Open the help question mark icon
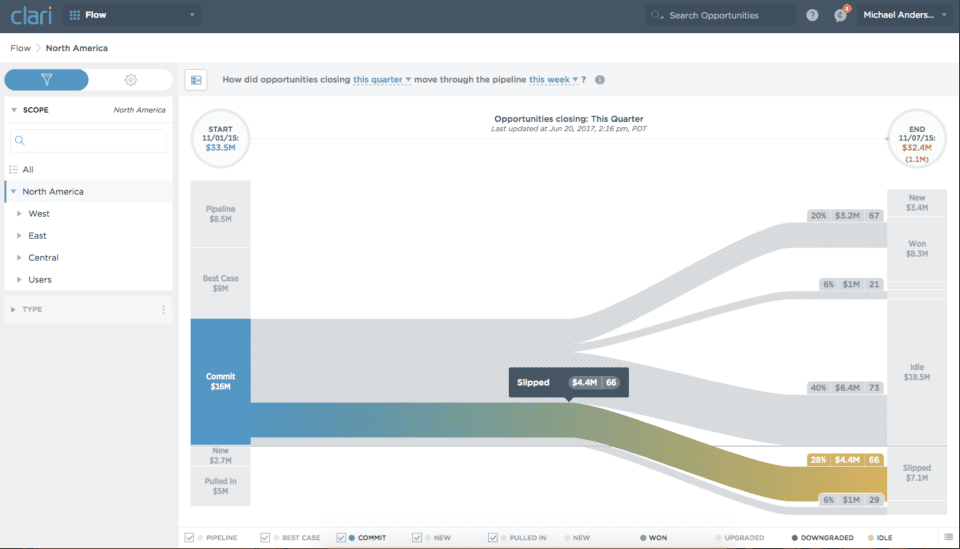Screen dimensions: 960x549 coord(812,15)
